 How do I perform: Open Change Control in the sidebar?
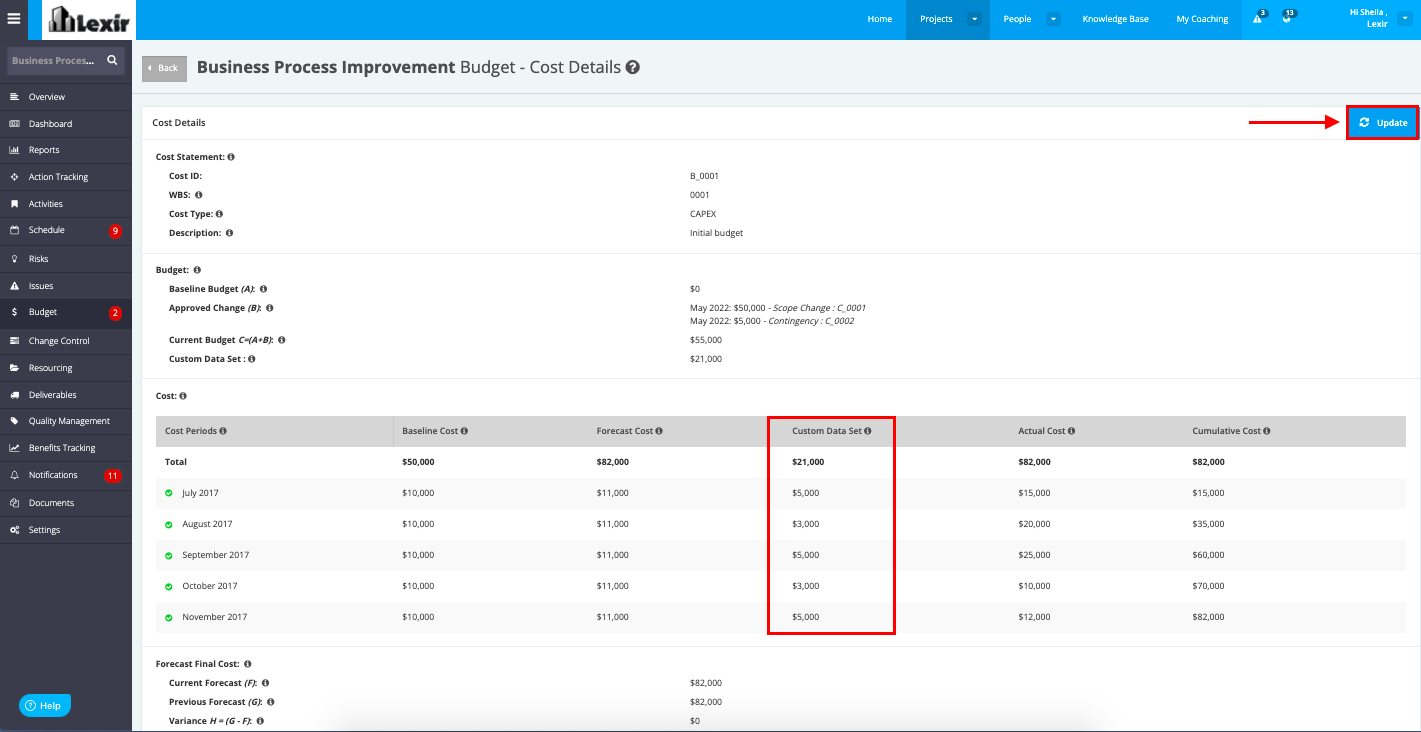coord(66,341)
